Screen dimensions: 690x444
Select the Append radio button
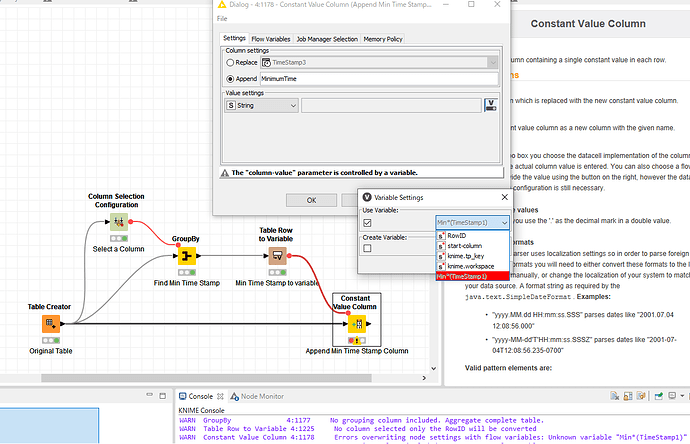click(230, 79)
